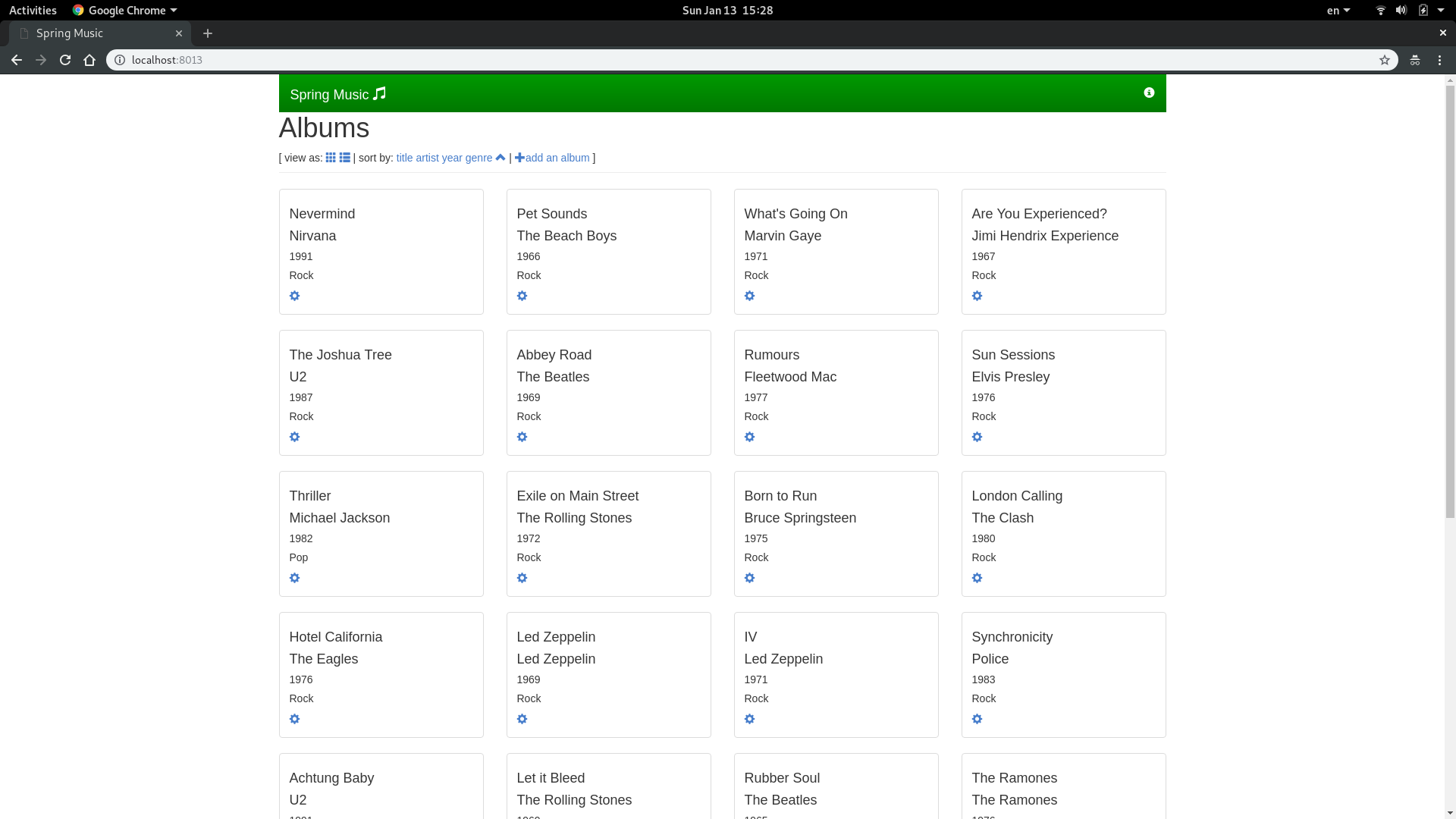Switch to list view icon

(x=344, y=158)
